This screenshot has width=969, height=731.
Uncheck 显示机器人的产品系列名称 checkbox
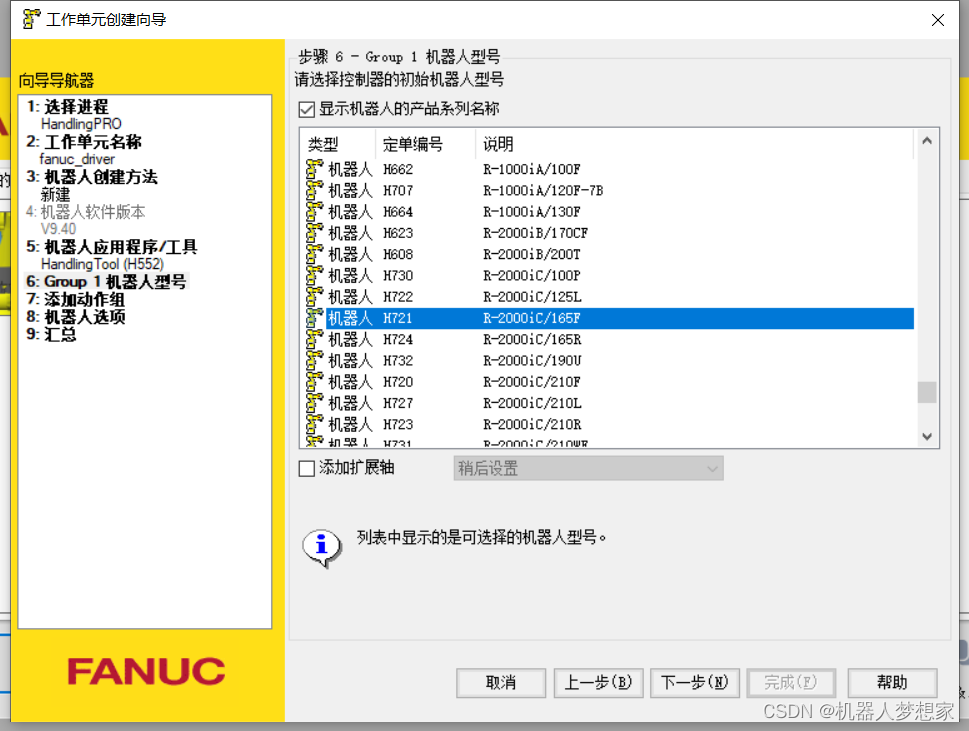click(x=307, y=109)
